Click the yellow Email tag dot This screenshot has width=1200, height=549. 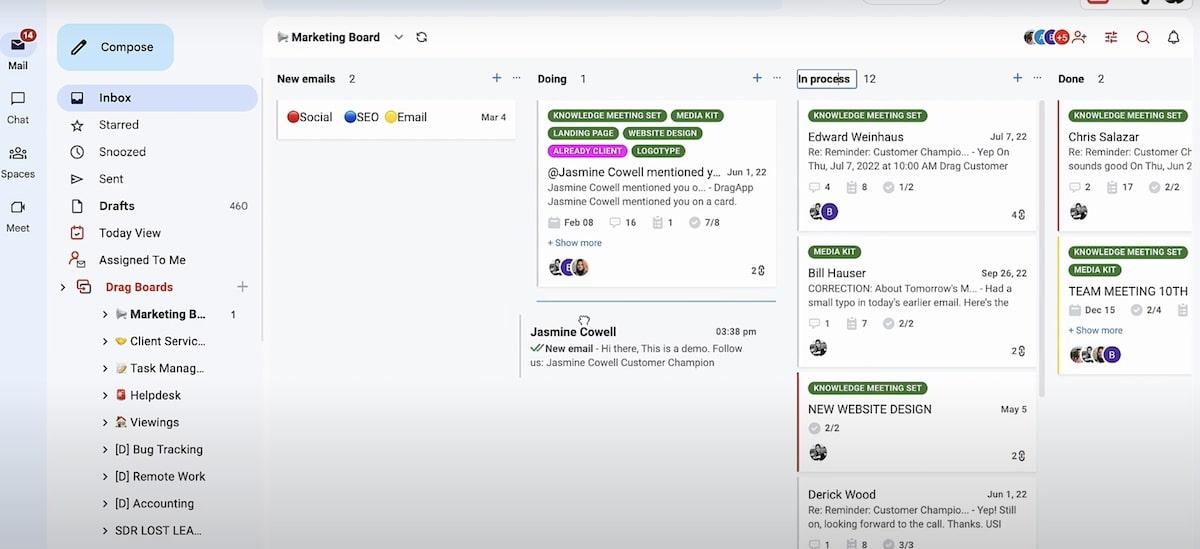pos(391,117)
